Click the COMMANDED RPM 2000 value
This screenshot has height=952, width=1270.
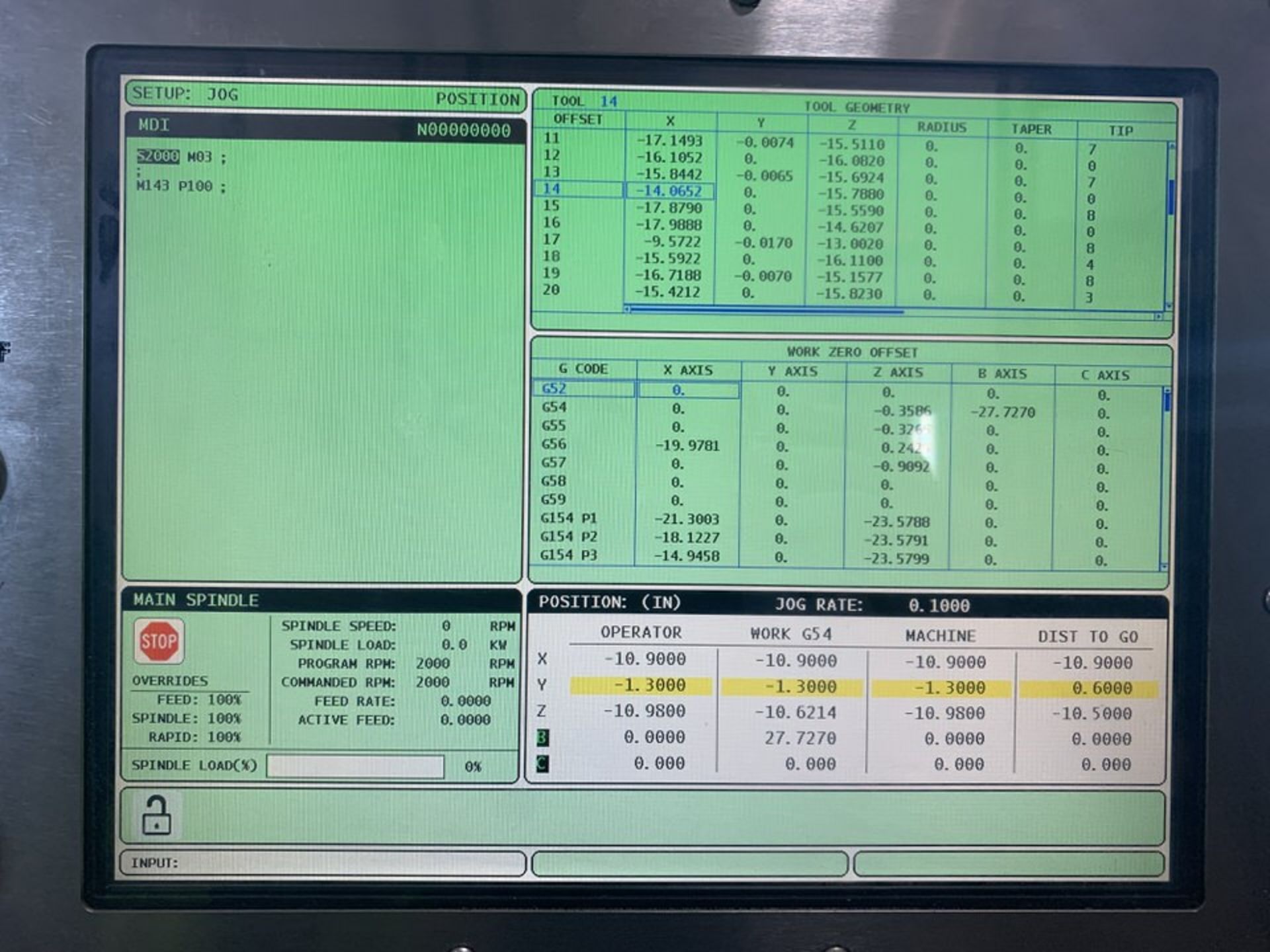(x=433, y=682)
